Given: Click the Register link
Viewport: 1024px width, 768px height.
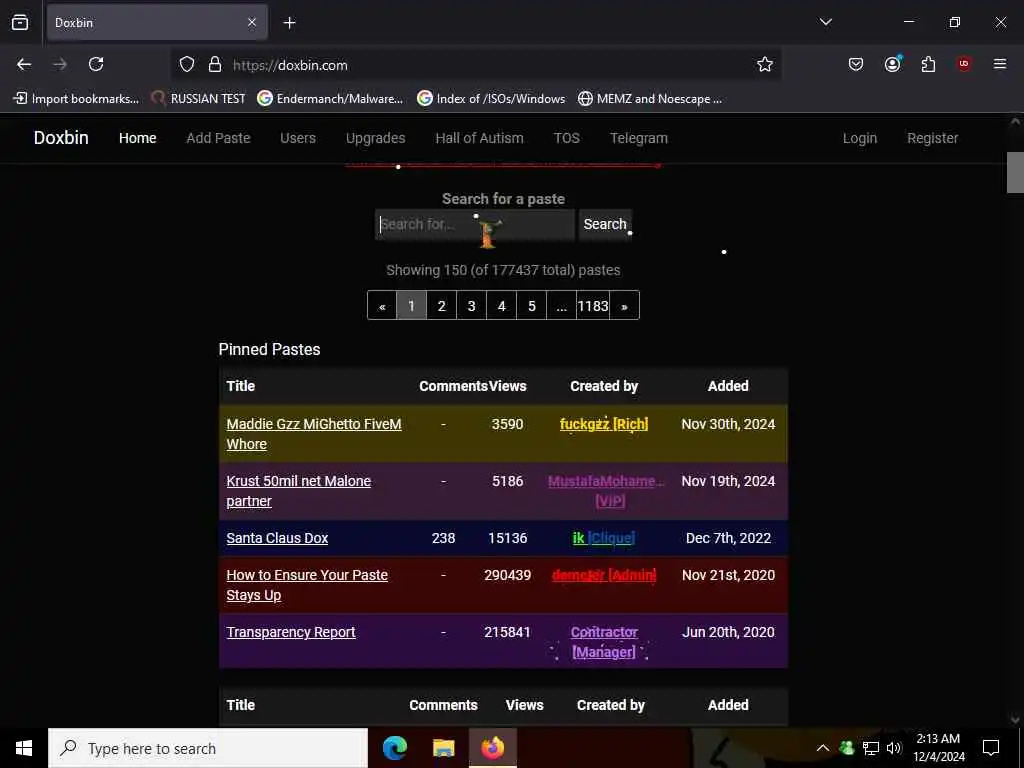Looking at the screenshot, I should 933,138.
